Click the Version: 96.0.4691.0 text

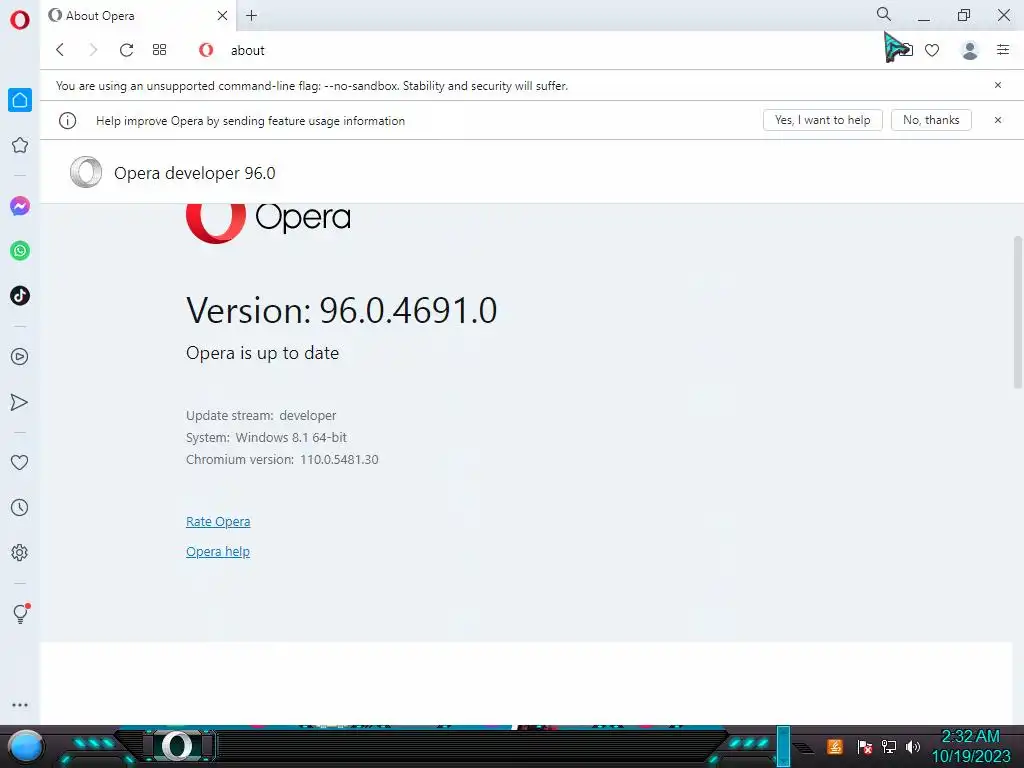[x=342, y=310]
